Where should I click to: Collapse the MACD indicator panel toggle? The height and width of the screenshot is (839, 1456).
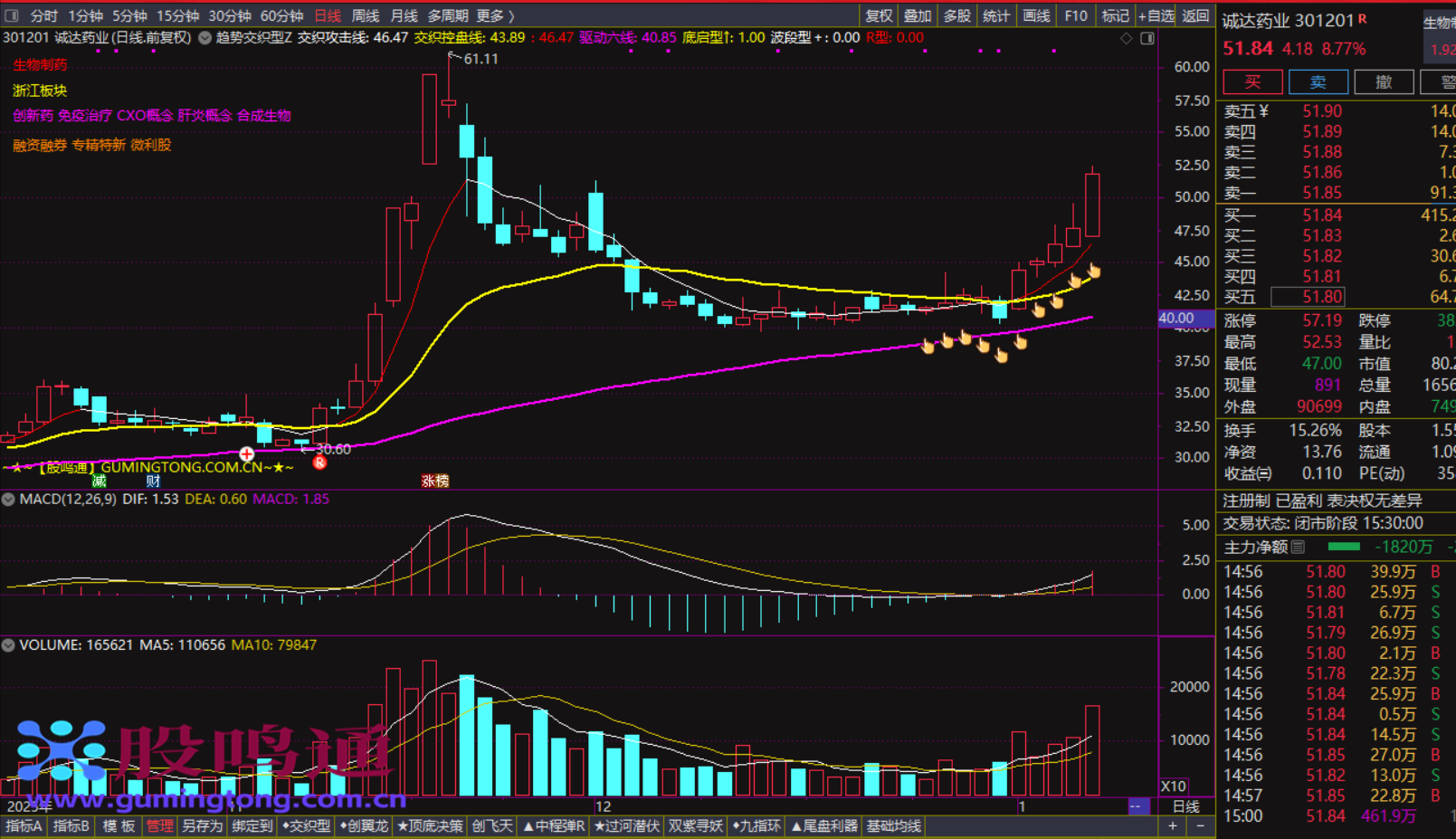pos(8,499)
